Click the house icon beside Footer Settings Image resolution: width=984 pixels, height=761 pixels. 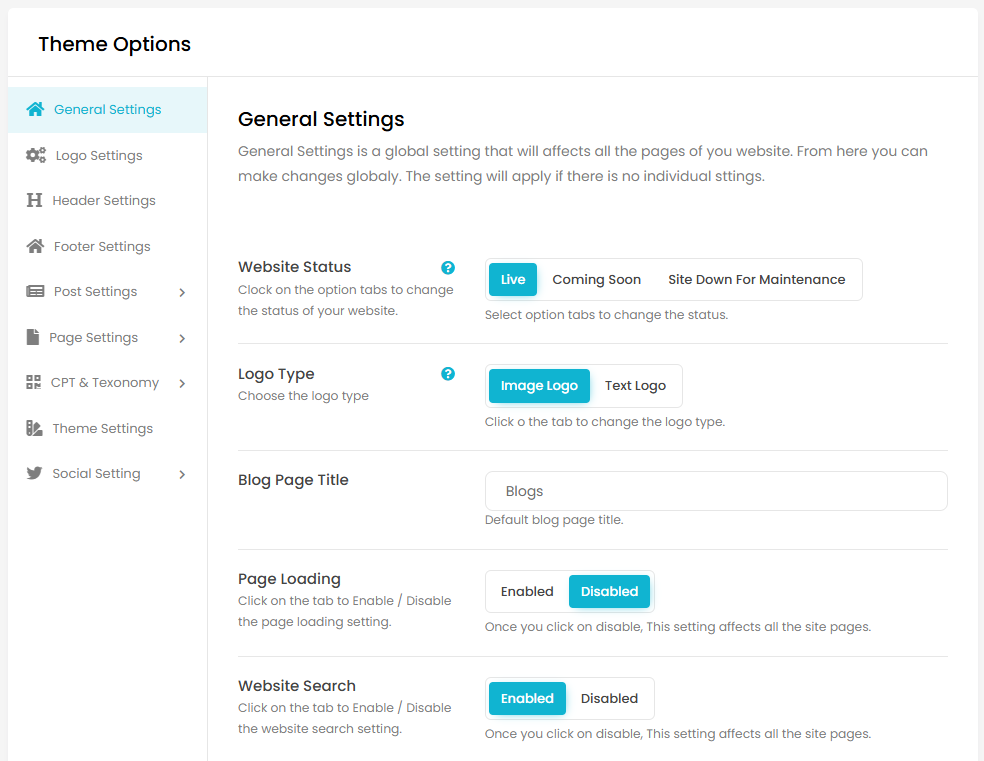click(x=36, y=246)
